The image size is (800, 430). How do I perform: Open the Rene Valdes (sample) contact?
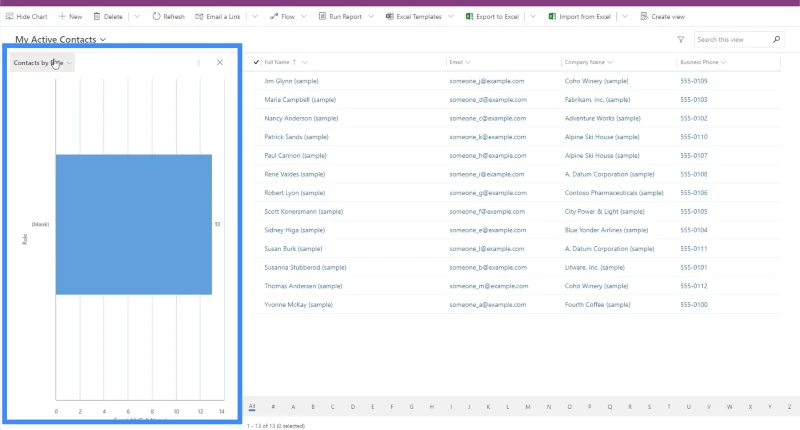point(294,174)
